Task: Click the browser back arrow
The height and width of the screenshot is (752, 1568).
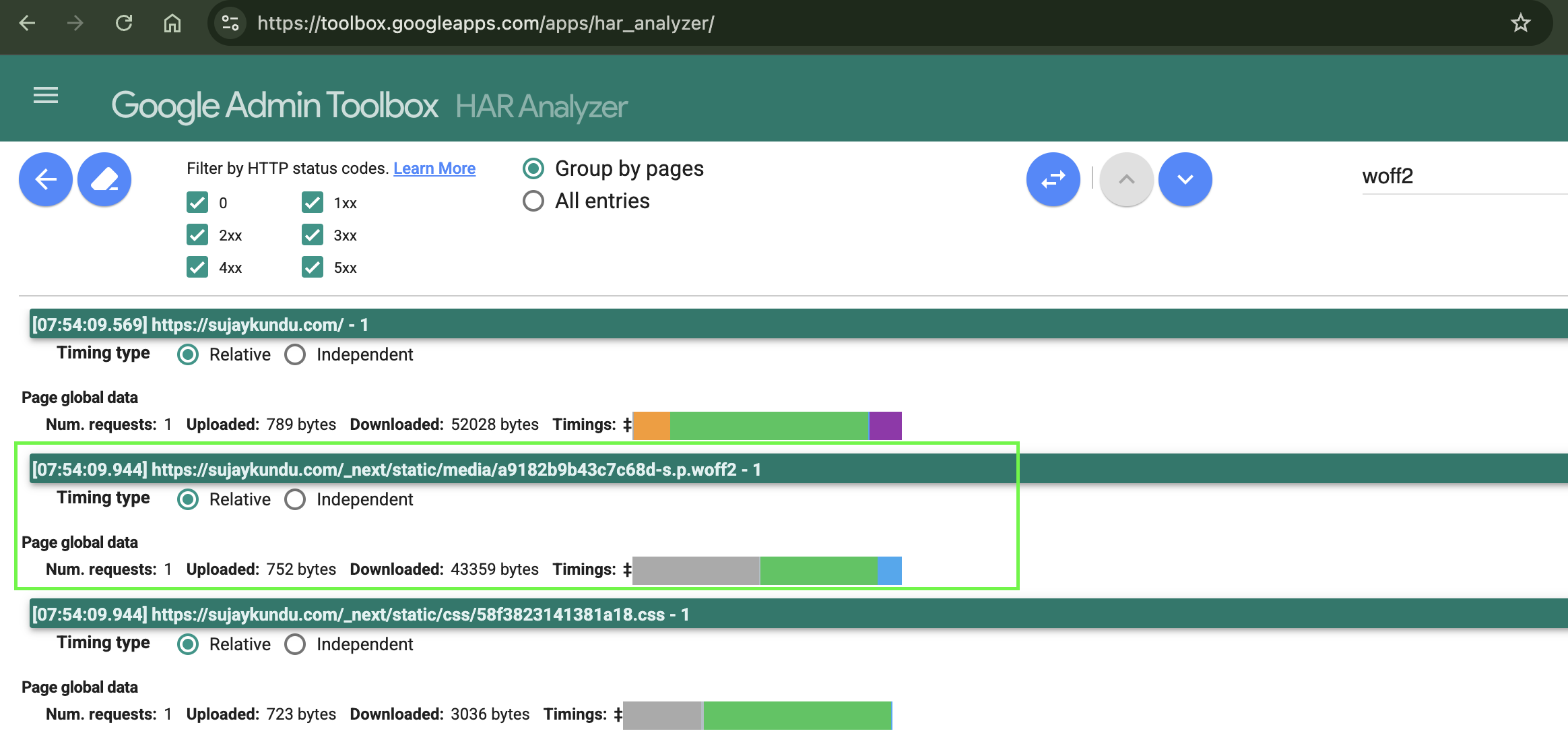Action: coord(28,24)
